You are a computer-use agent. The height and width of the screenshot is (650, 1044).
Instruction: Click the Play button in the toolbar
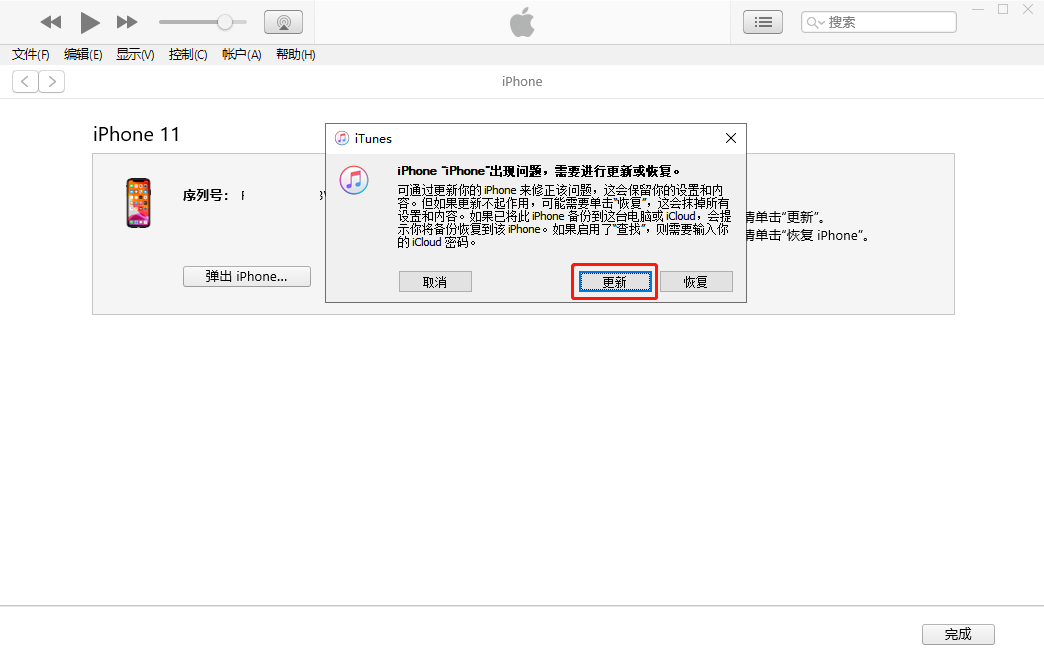coord(89,22)
